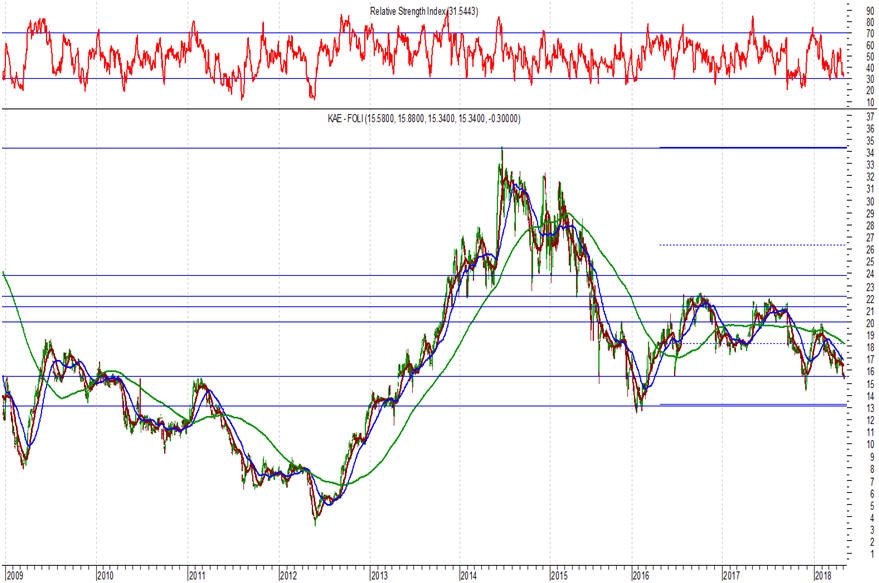Click the 8 value on price scale
Image resolution: width=879 pixels, height=583 pixels.
pyautogui.click(x=872, y=469)
